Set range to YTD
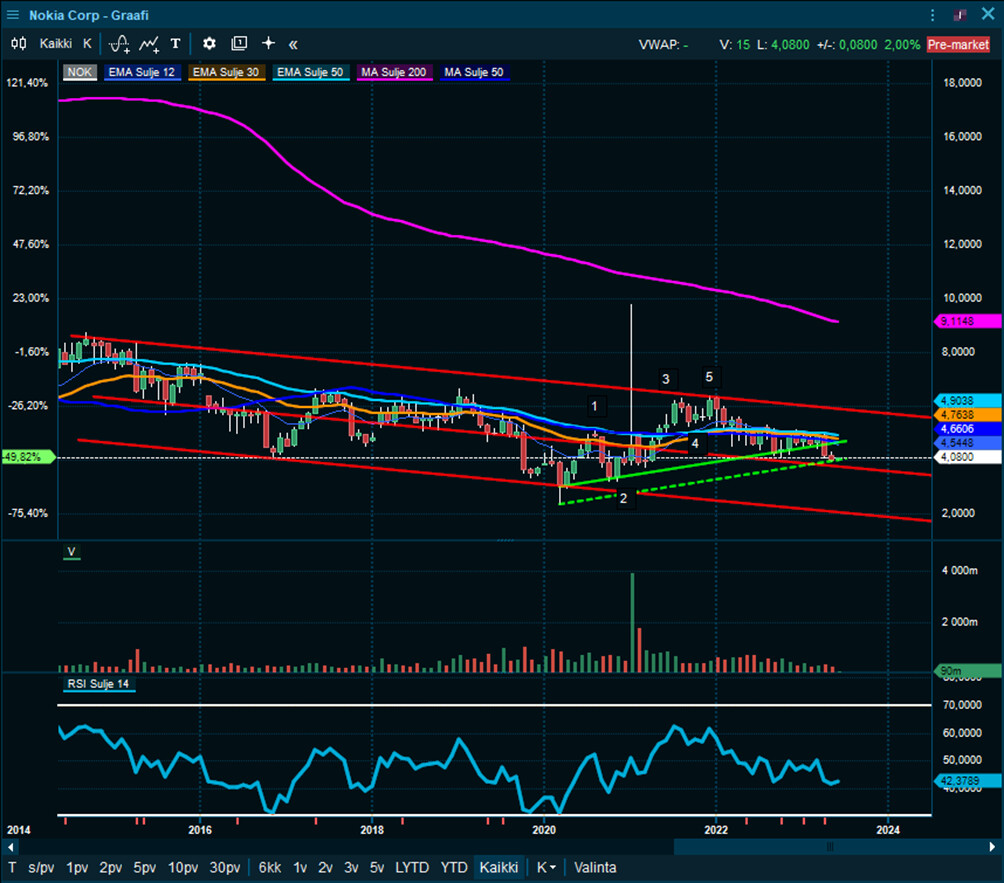The height and width of the screenshot is (883, 1004). [x=453, y=868]
